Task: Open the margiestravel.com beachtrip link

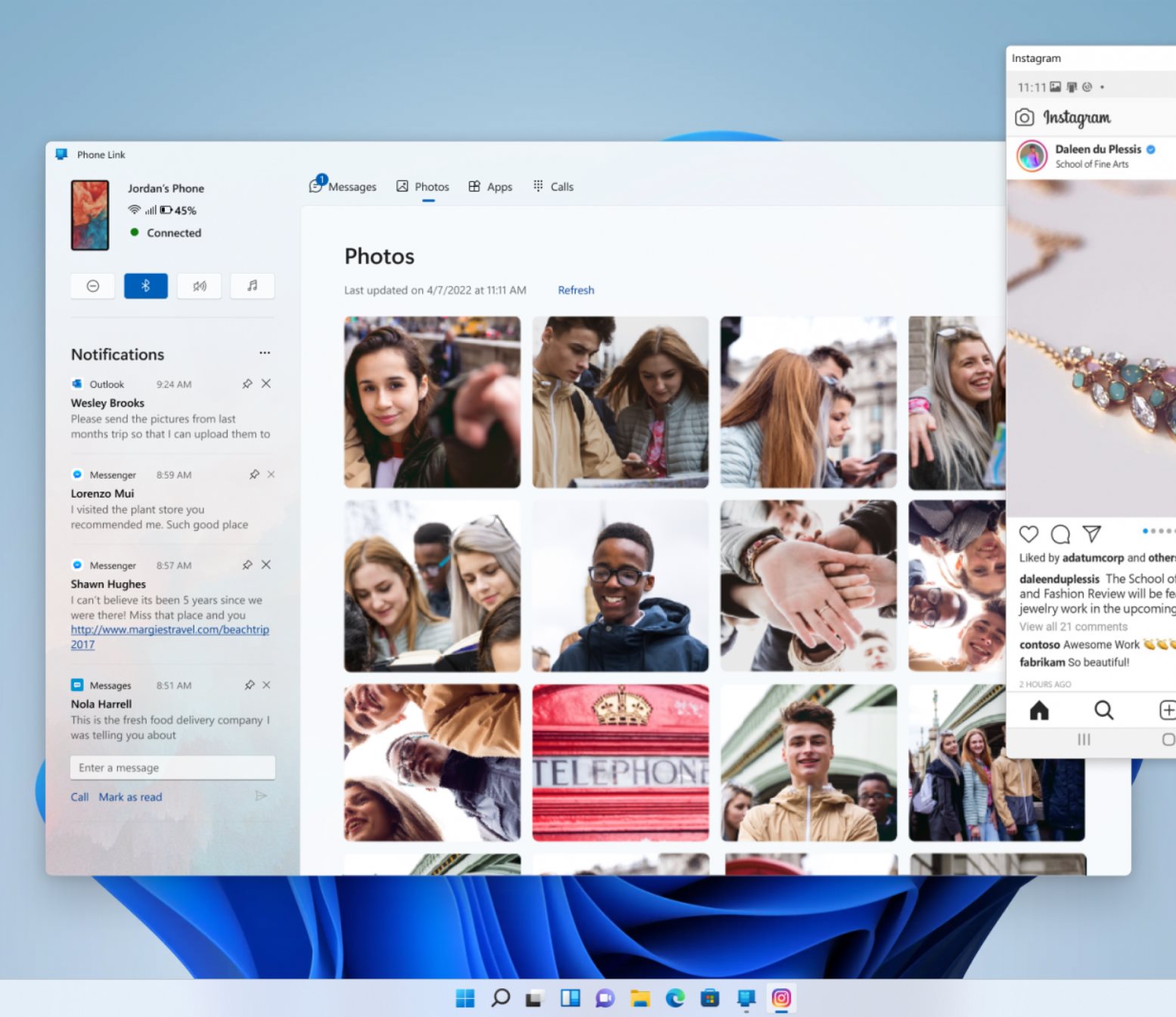Action: pos(170,637)
